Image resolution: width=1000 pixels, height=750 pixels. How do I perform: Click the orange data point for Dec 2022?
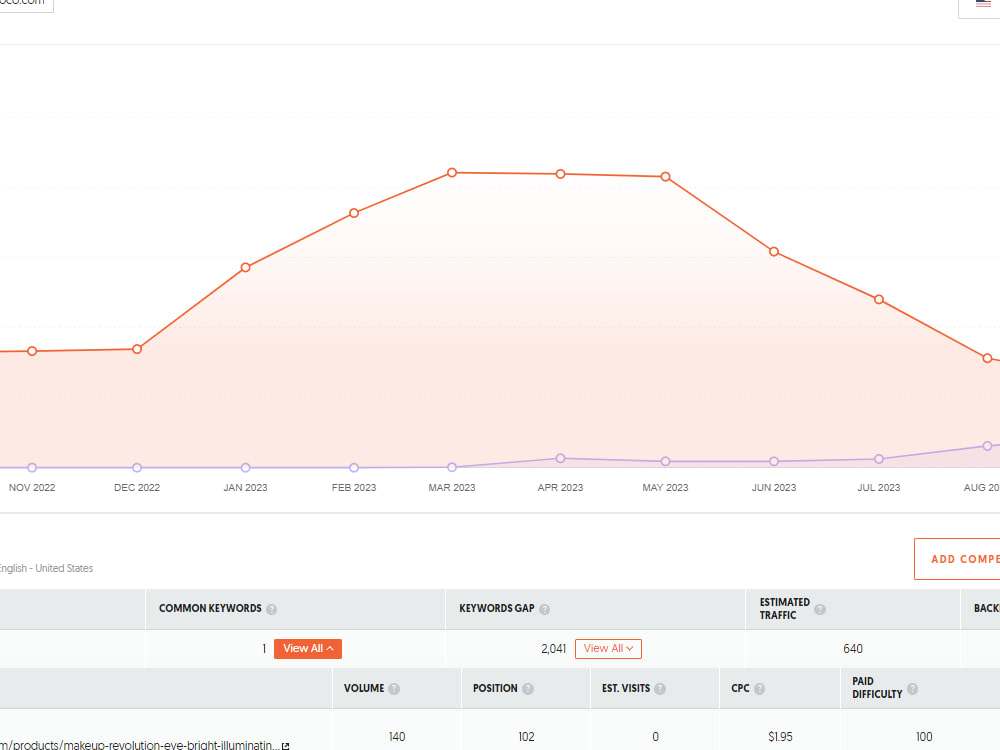(x=137, y=349)
